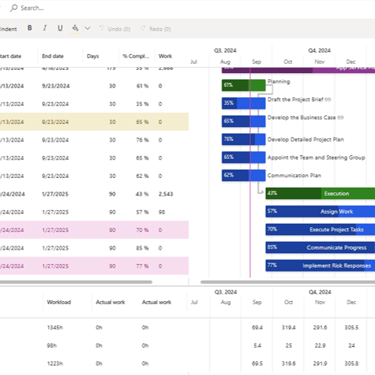Screen dimensions: 375x375
Task: Toggle italic formatting
Action: [45, 28]
